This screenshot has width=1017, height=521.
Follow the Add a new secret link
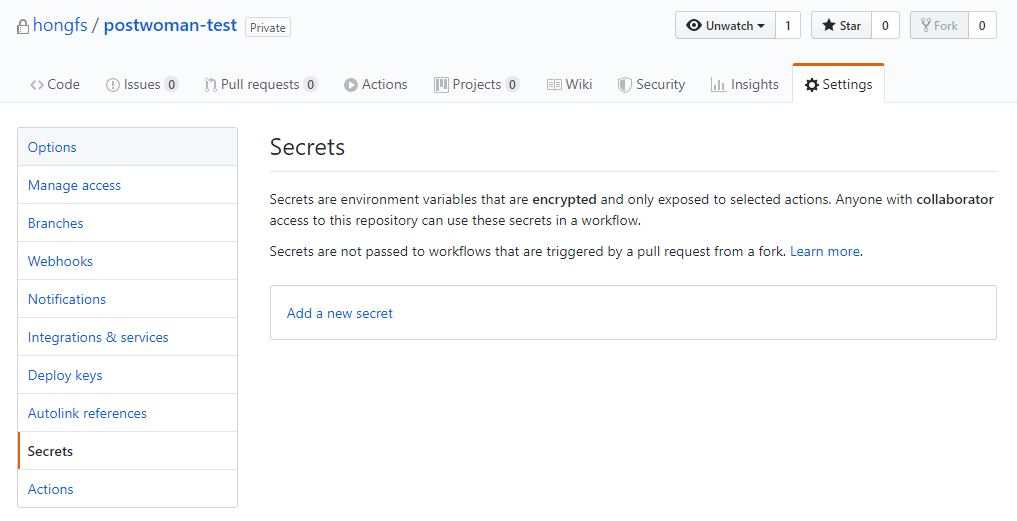tap(340, 313)
